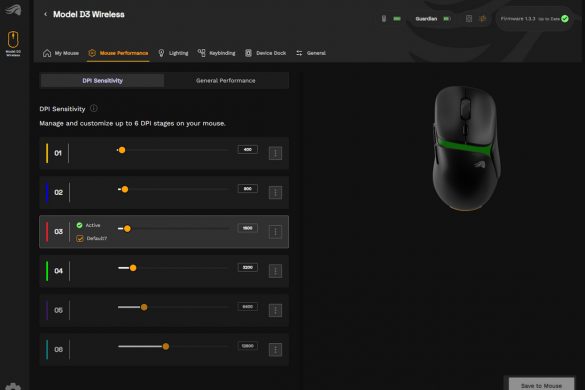Switch to the Lighting tab
585x390 pixels.
173,53
